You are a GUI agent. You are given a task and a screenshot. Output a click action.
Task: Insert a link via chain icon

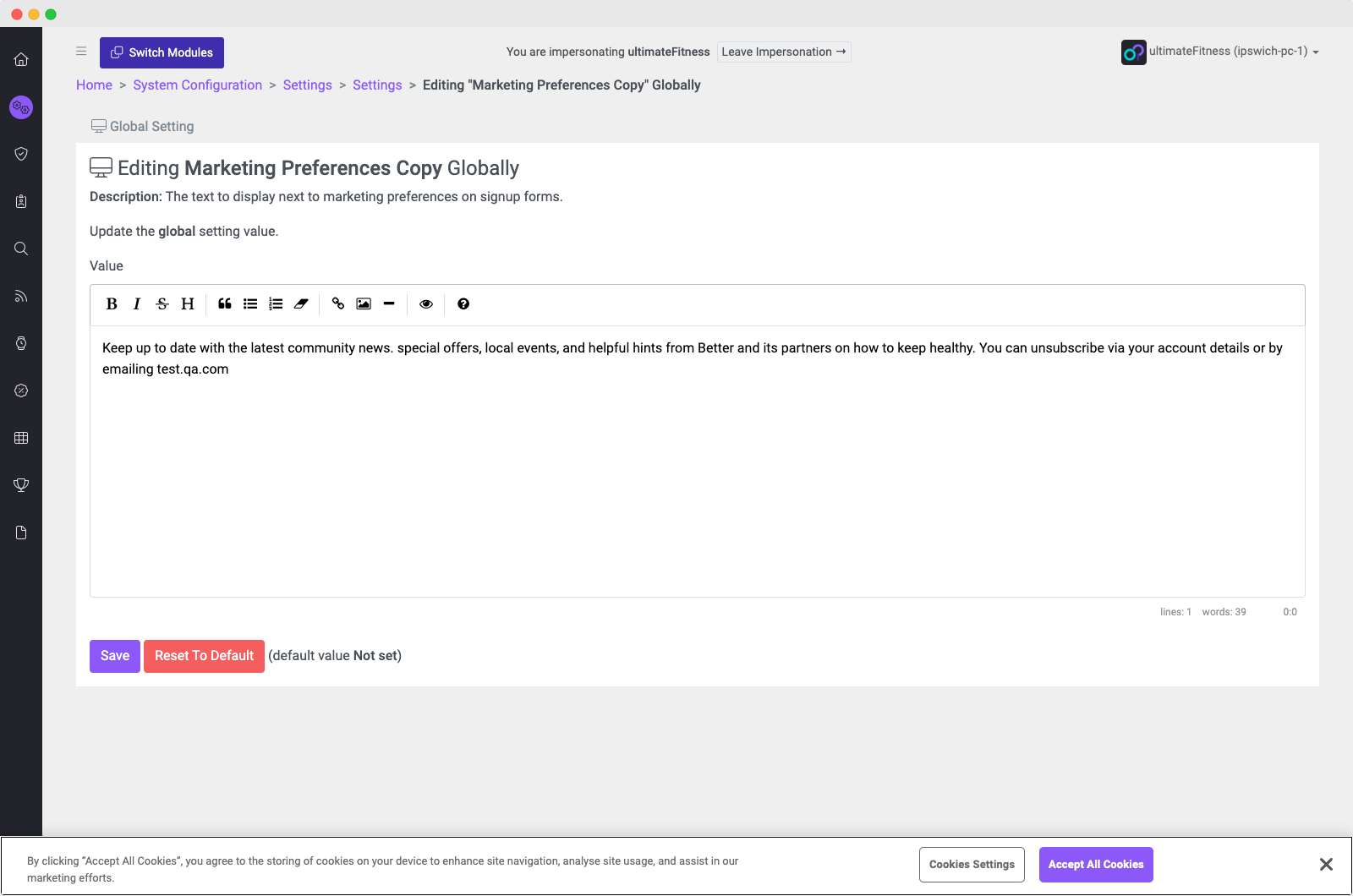click(x=338, y=304)
